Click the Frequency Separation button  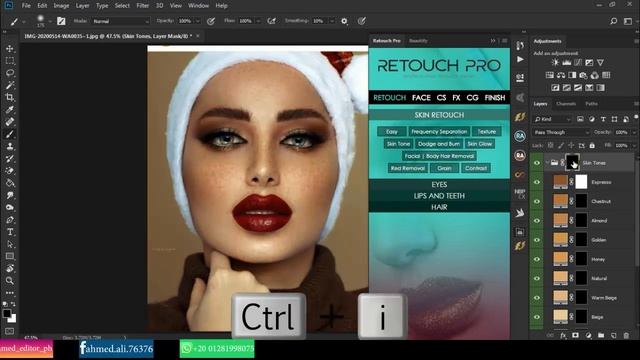tap(439, 131)
